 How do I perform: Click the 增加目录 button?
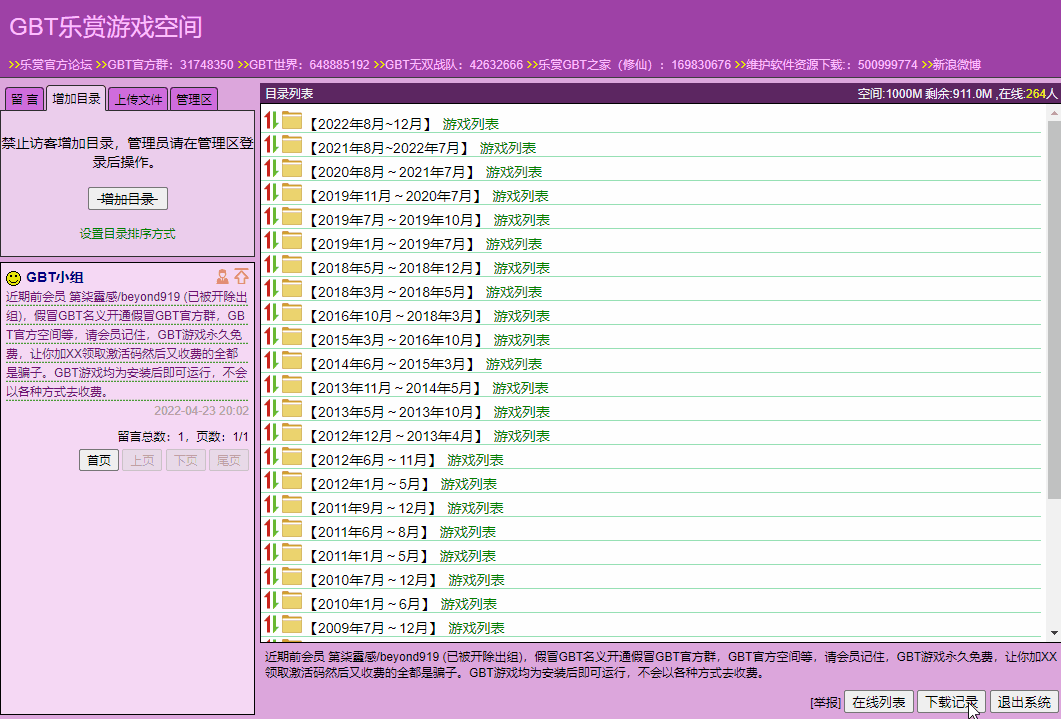coord(128,199)
